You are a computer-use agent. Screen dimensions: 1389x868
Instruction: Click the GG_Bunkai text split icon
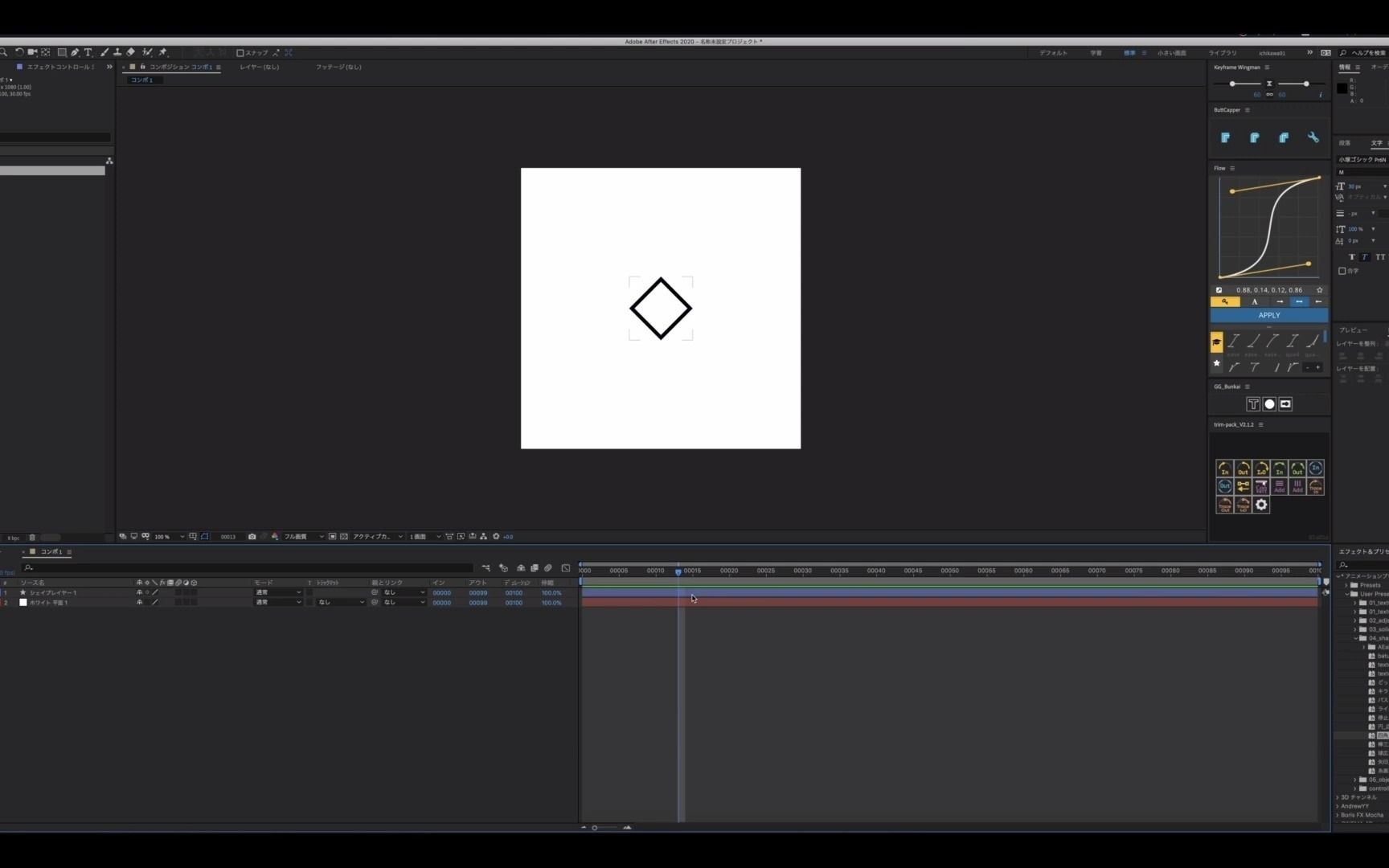(x=1253, y=404)
